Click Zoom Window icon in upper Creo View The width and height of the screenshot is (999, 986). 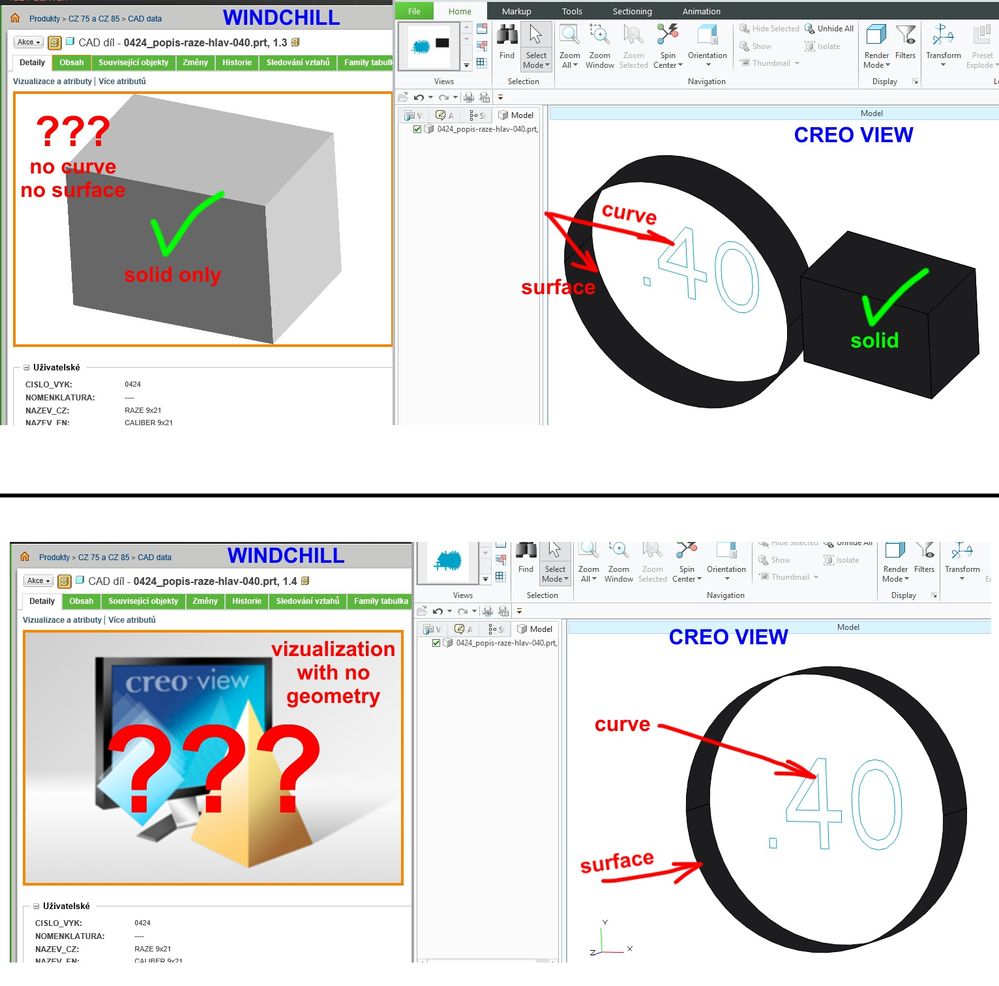pos(600,35)
